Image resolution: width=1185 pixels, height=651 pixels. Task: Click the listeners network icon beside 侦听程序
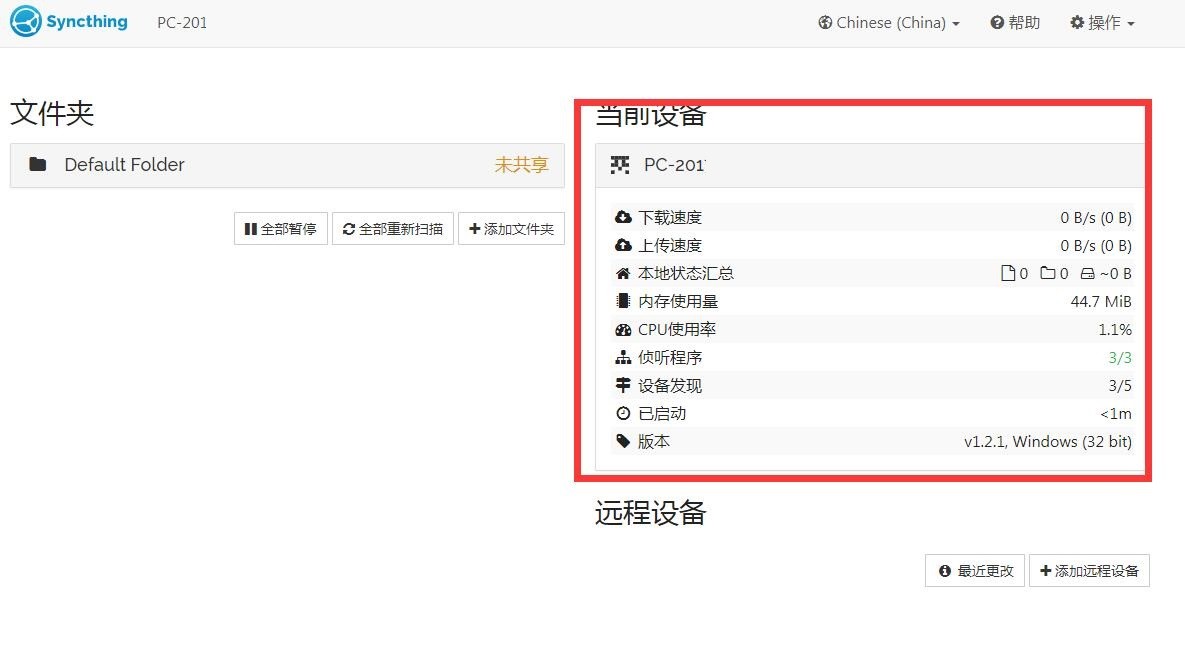[x=623, y=357]
